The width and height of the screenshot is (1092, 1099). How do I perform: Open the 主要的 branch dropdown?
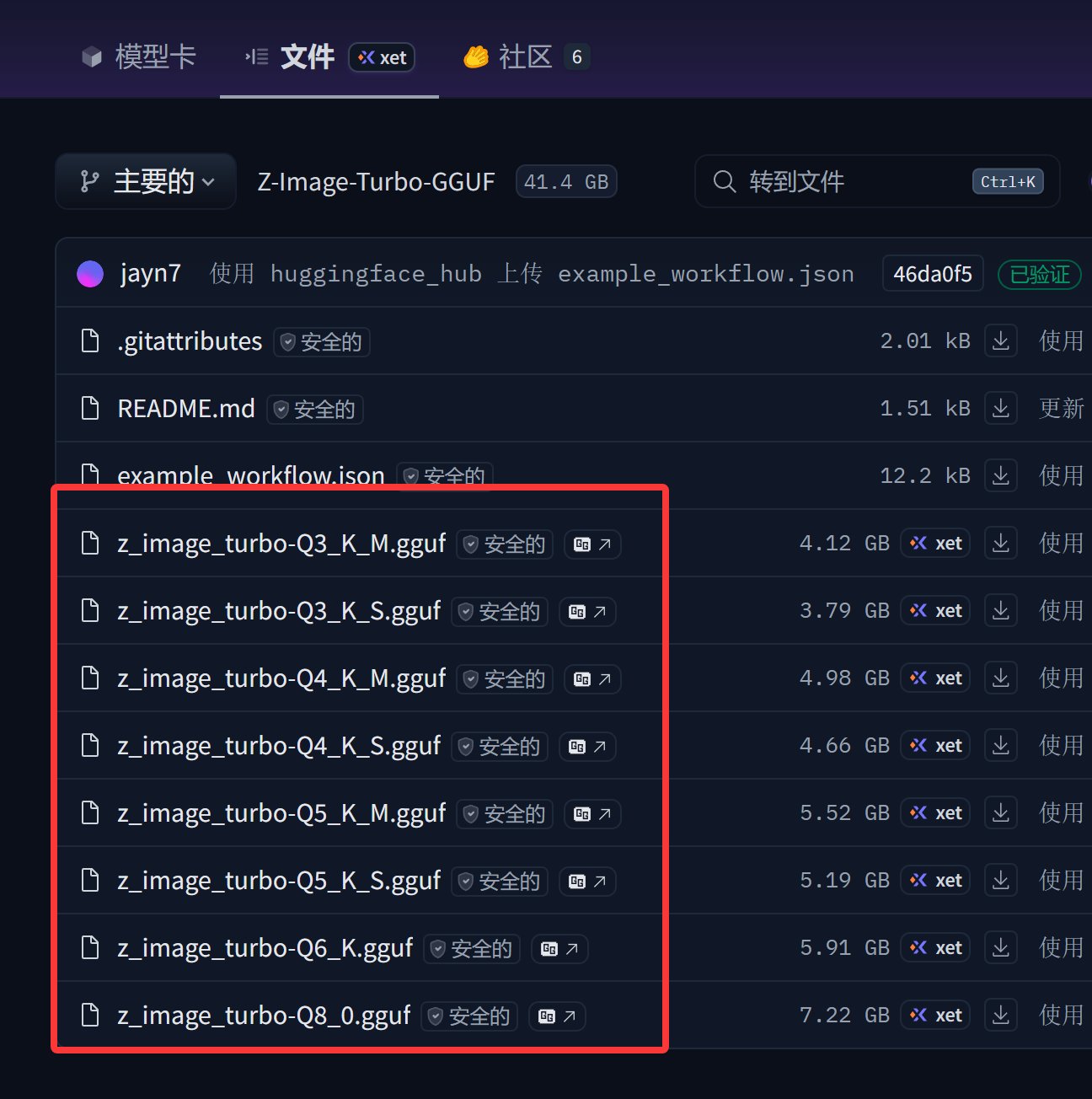(146, 181)
